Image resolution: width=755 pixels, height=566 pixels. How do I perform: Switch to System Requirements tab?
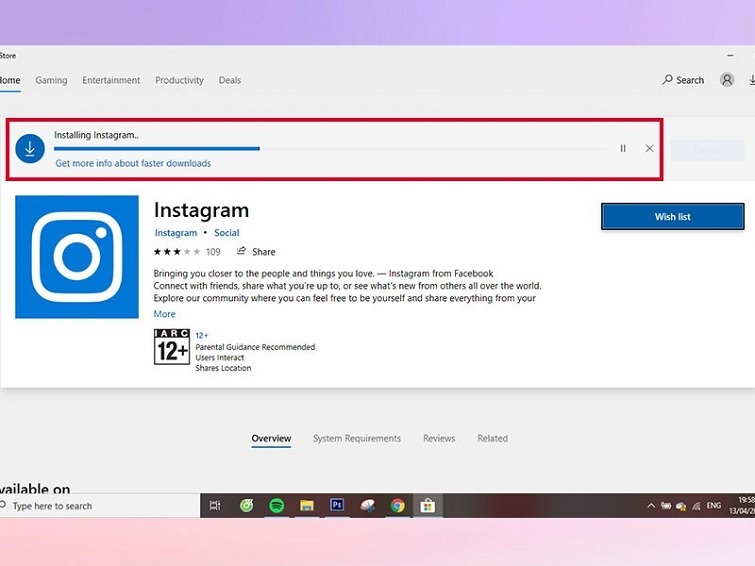357,438
